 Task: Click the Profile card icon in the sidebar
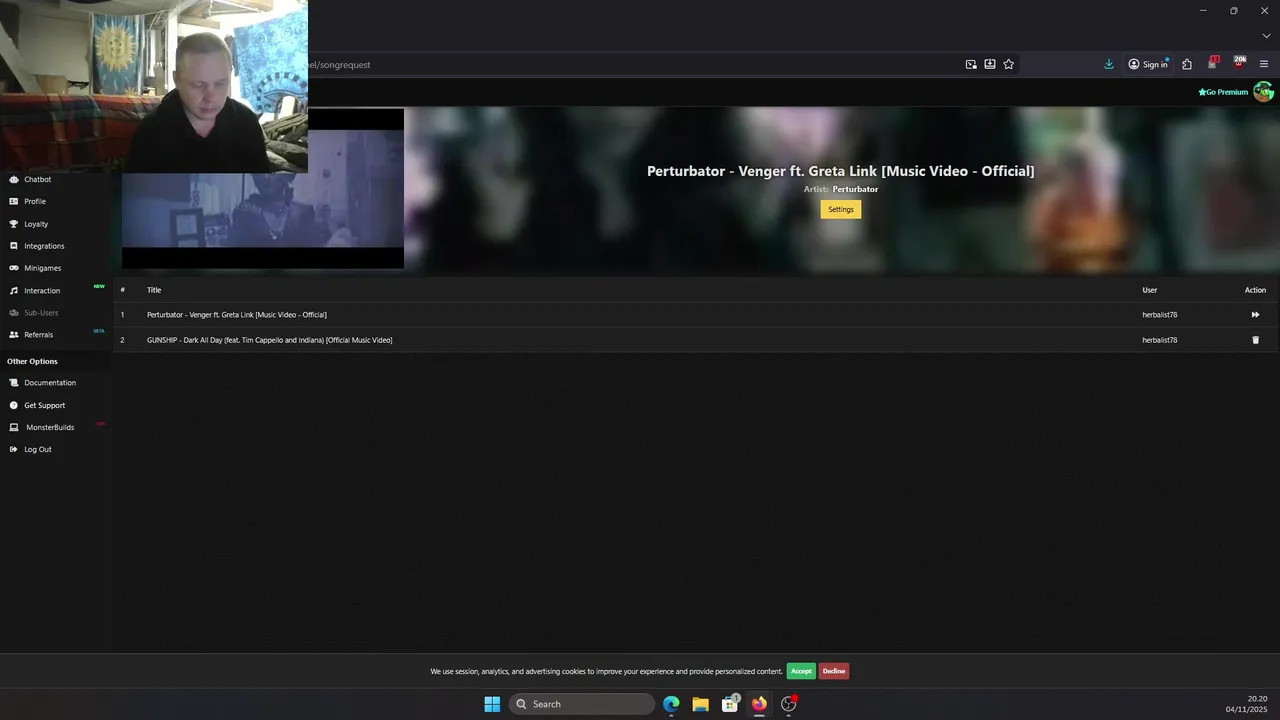pyautogui.click(x=14, y=201)
